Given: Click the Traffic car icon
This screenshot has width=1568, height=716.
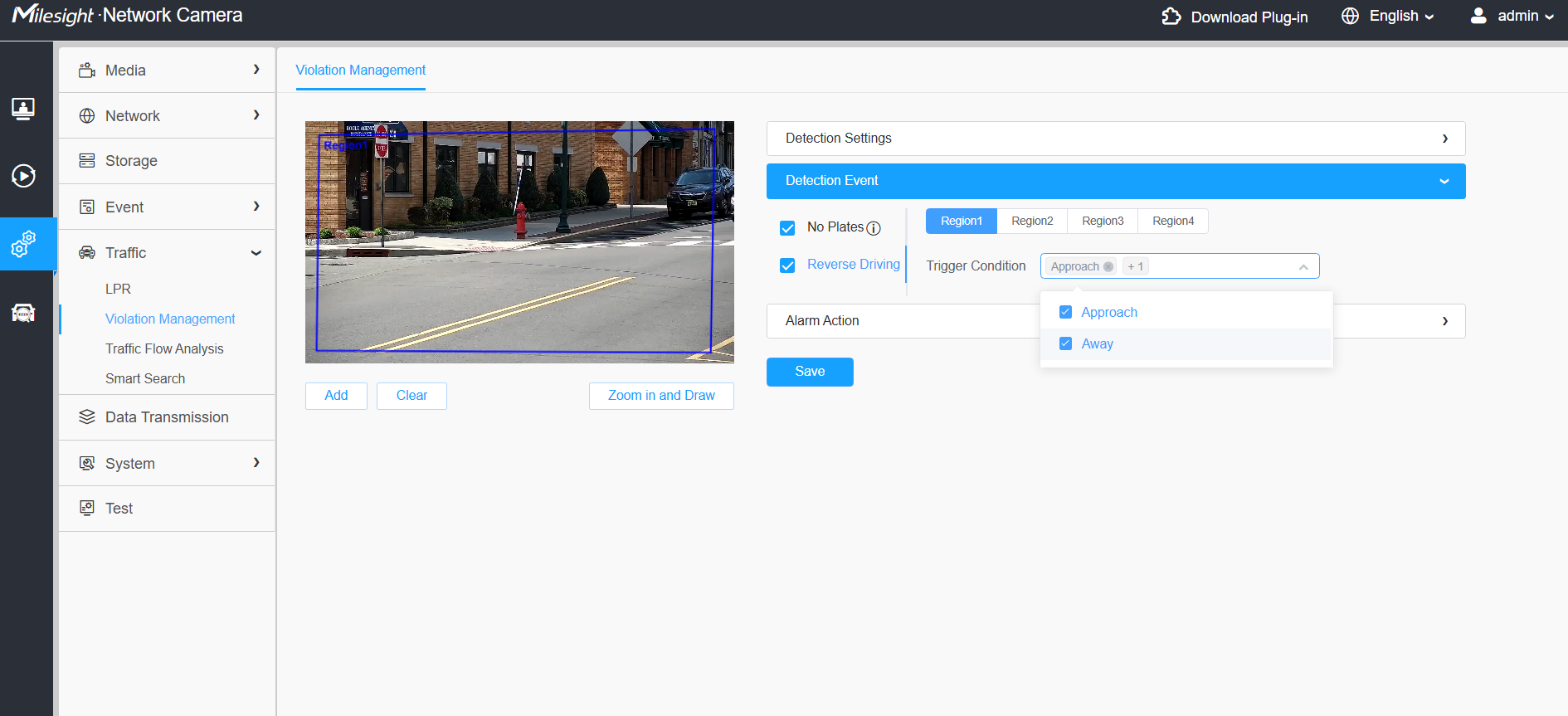Looking at the screenshot, I should [x=87, y=252].
